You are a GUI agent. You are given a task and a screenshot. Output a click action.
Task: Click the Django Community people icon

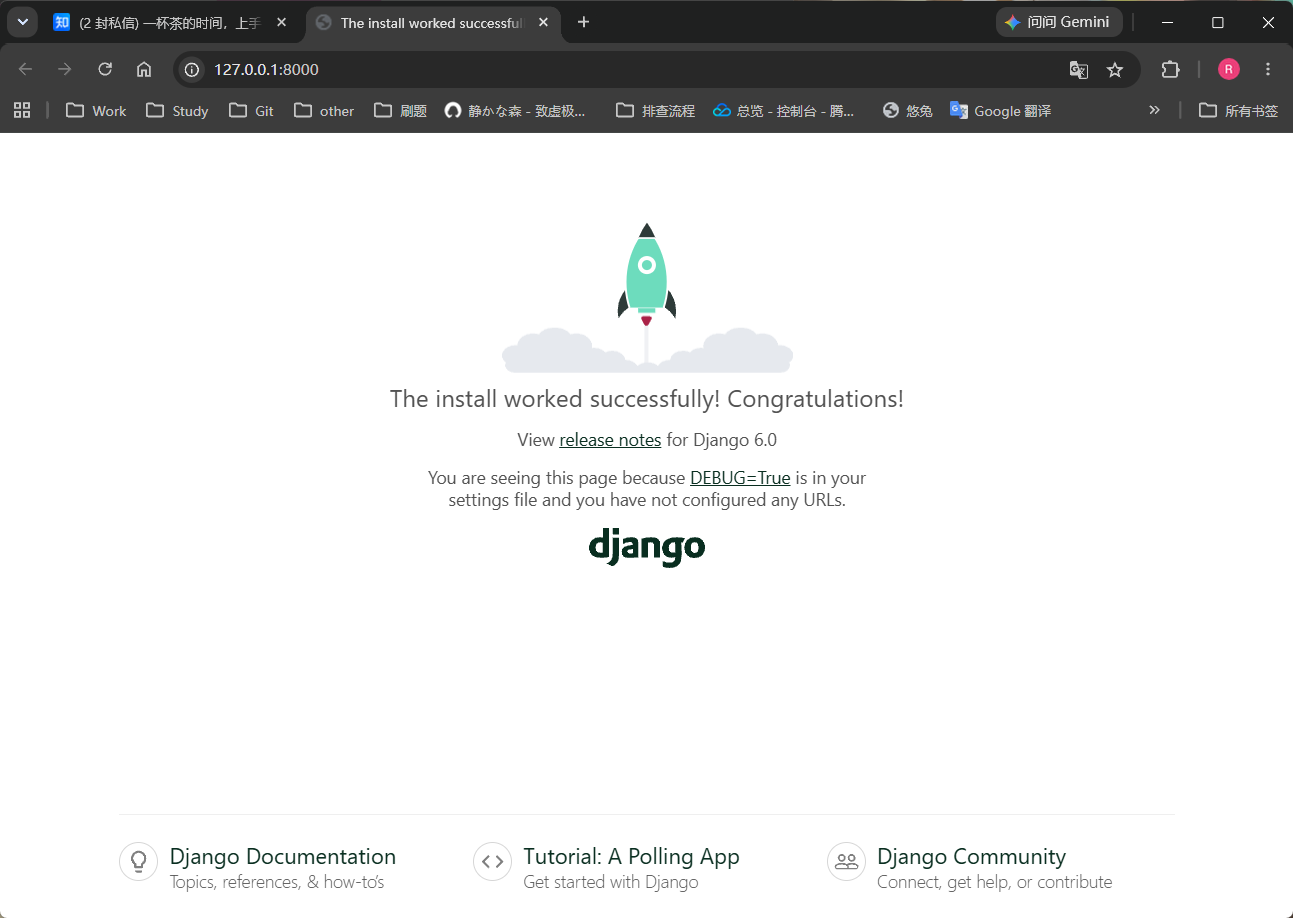click(847, 861)
